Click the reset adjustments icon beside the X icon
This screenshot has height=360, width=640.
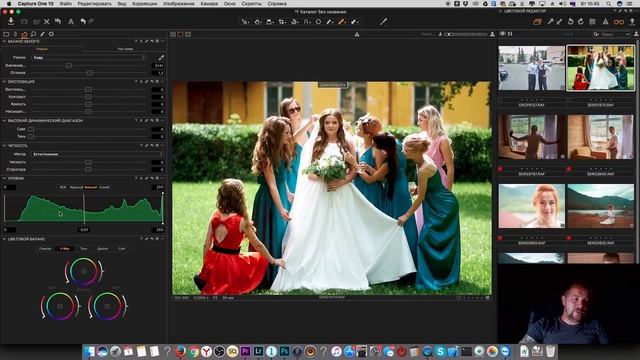click(58, 22)
